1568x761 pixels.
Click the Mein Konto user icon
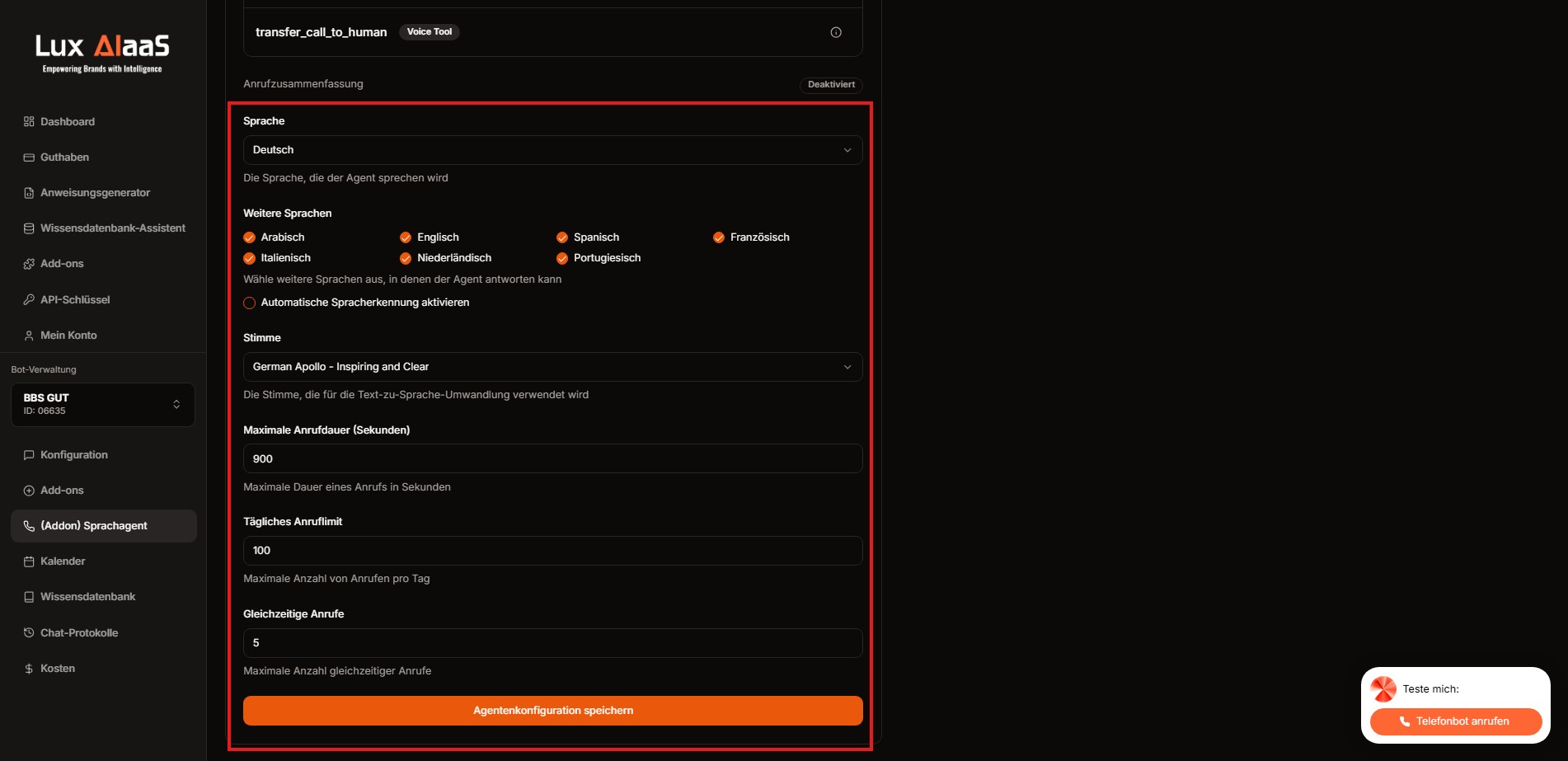pos(29,336)
